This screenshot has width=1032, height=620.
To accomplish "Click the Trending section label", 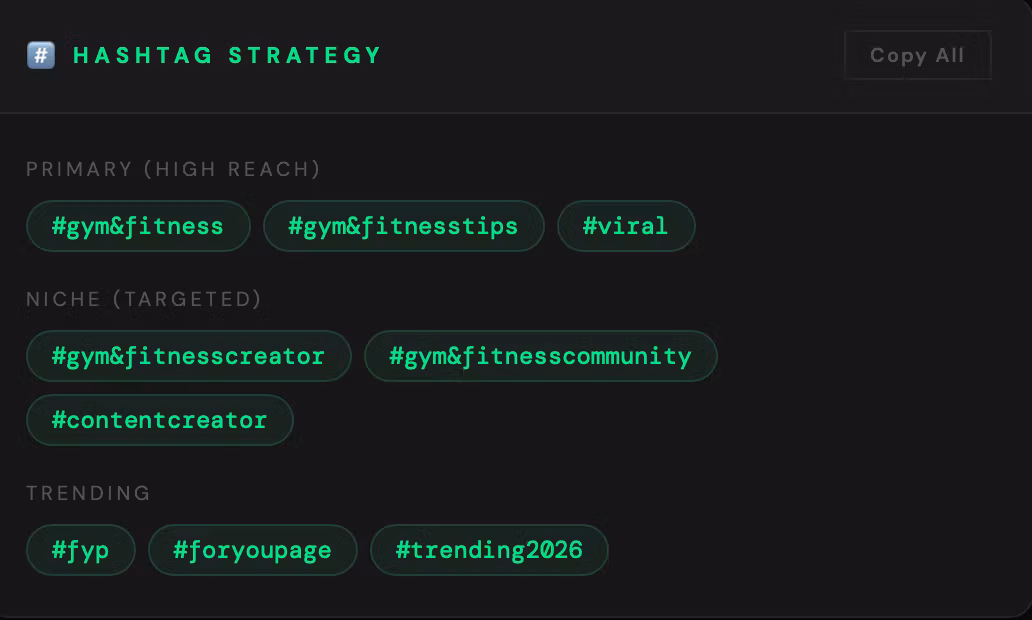I will click(x=88, y=493).
